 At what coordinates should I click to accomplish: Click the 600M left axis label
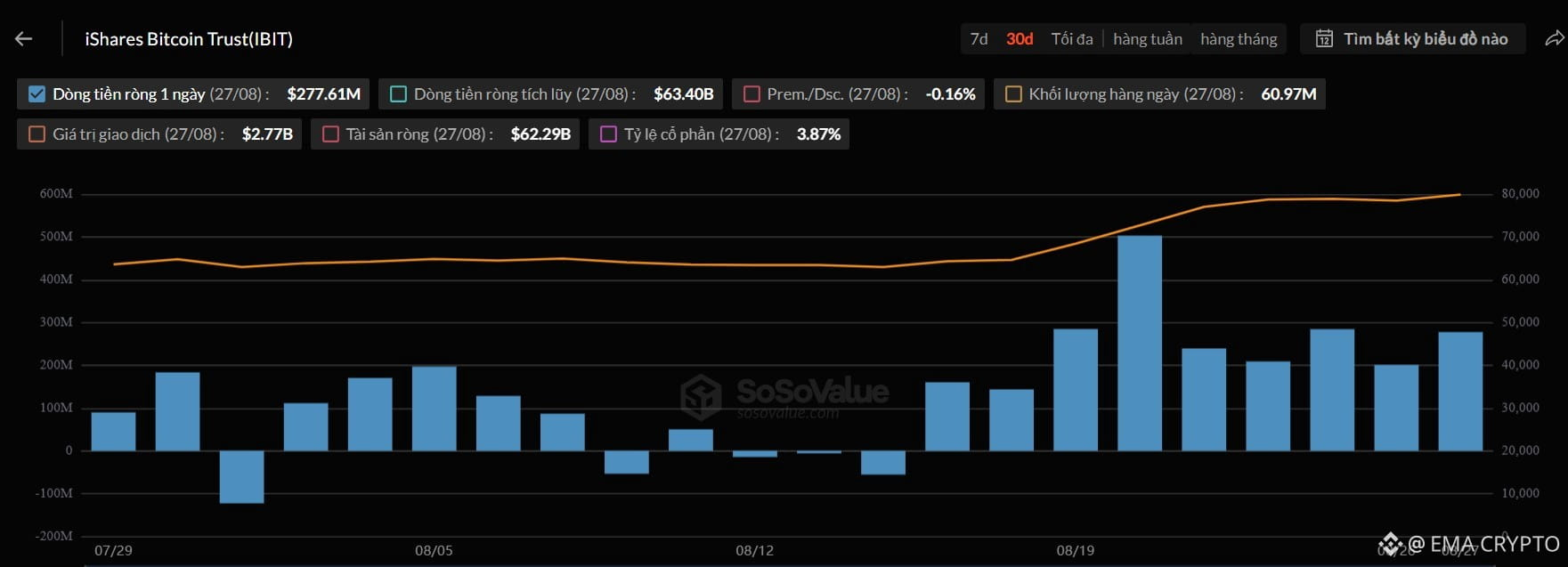[x=56, y=194]
